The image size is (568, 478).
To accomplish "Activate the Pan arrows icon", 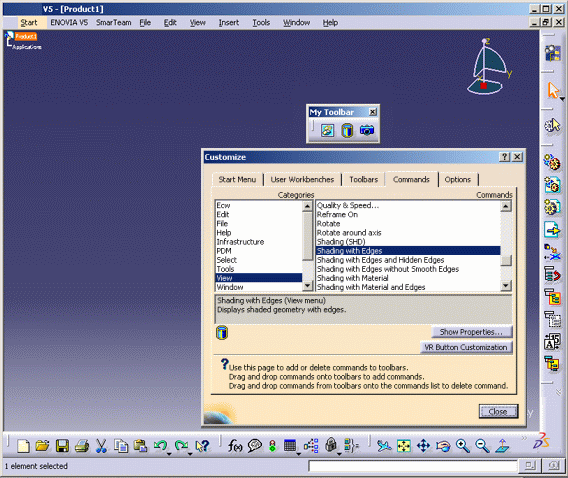I will pos(423,446).
